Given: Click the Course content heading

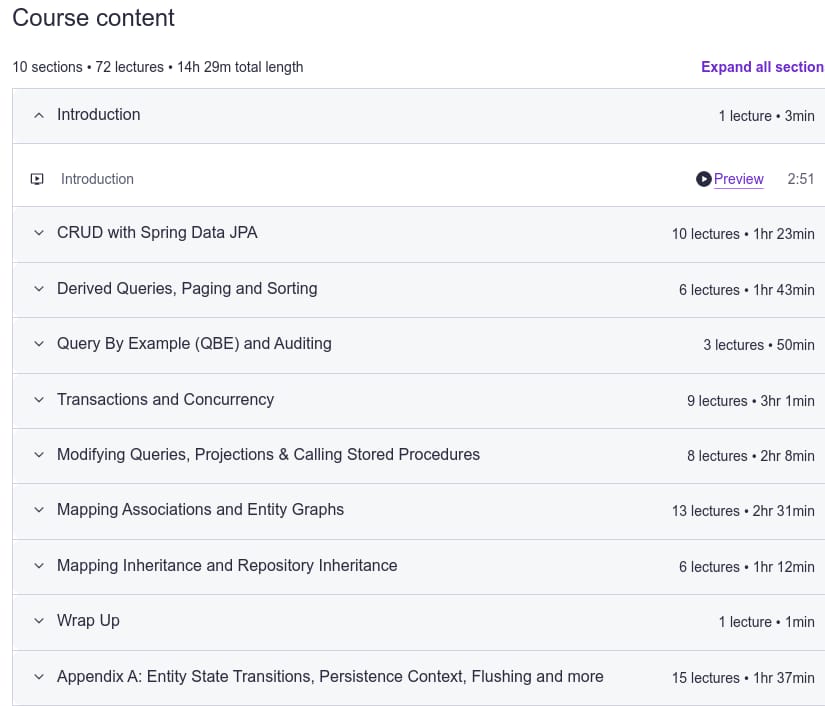Looking at the screenshot, I should click(x=93, y=17).
